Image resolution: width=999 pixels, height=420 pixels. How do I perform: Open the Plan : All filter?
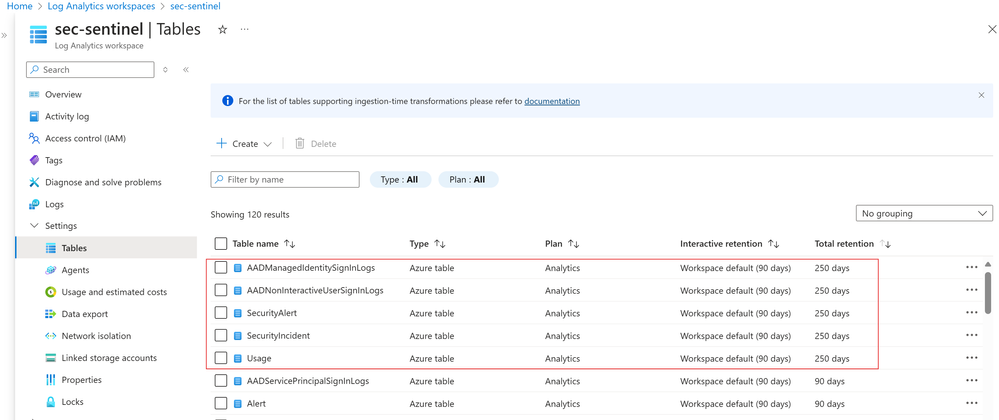click(x=468, y=180)
